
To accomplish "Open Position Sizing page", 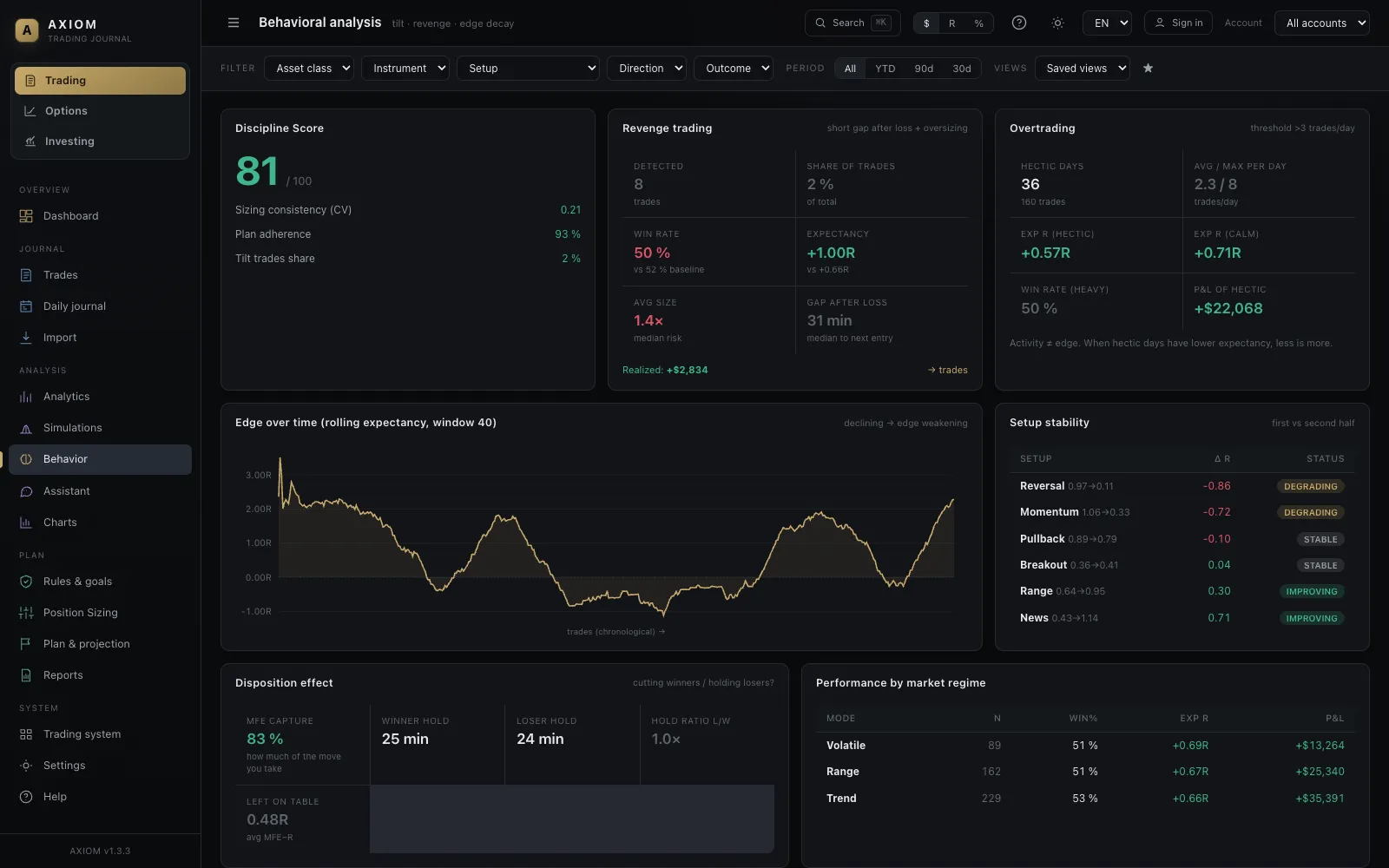I will (x=100, y=613).
